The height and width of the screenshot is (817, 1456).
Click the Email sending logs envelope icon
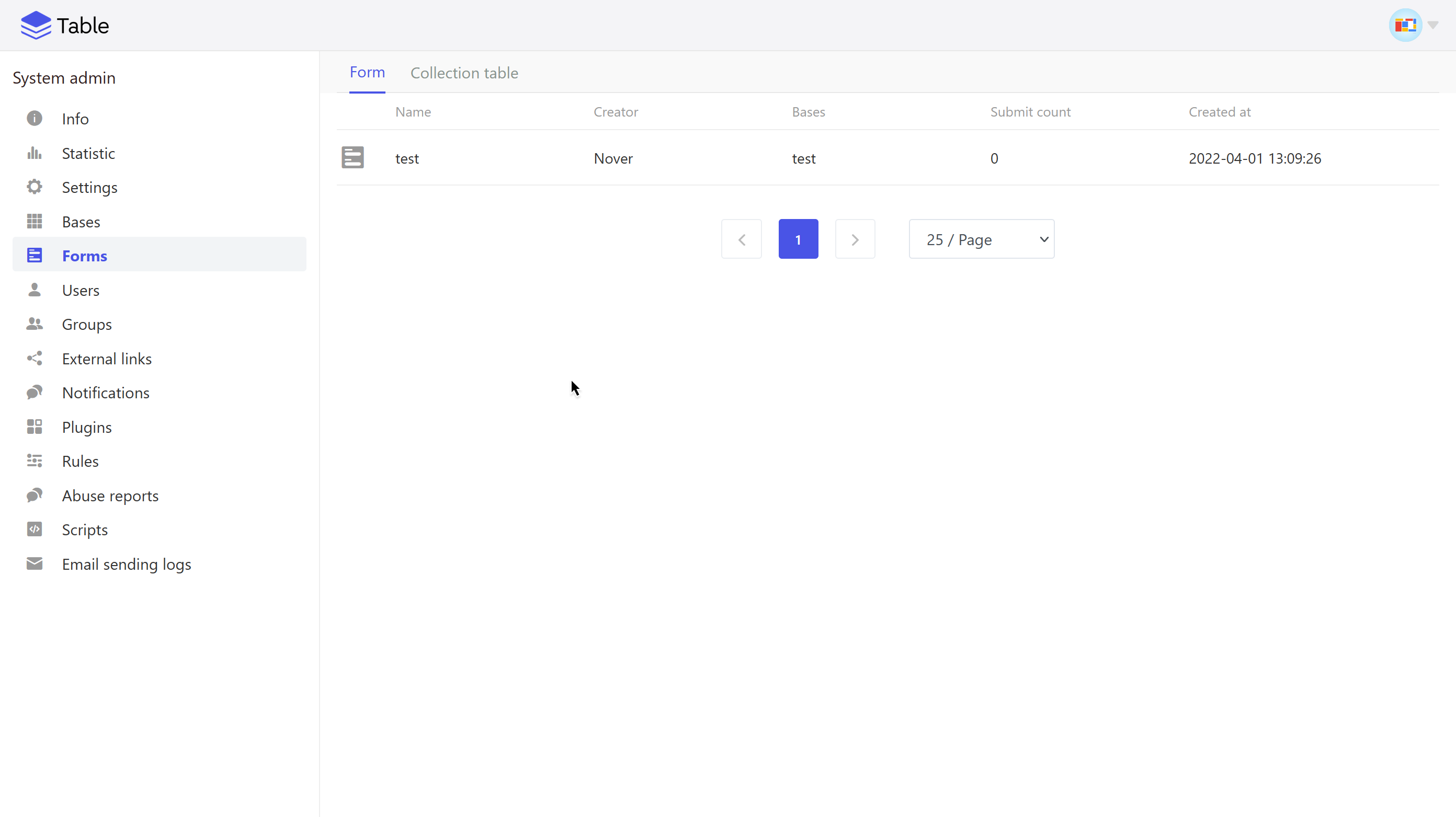(x=35, y=564)
